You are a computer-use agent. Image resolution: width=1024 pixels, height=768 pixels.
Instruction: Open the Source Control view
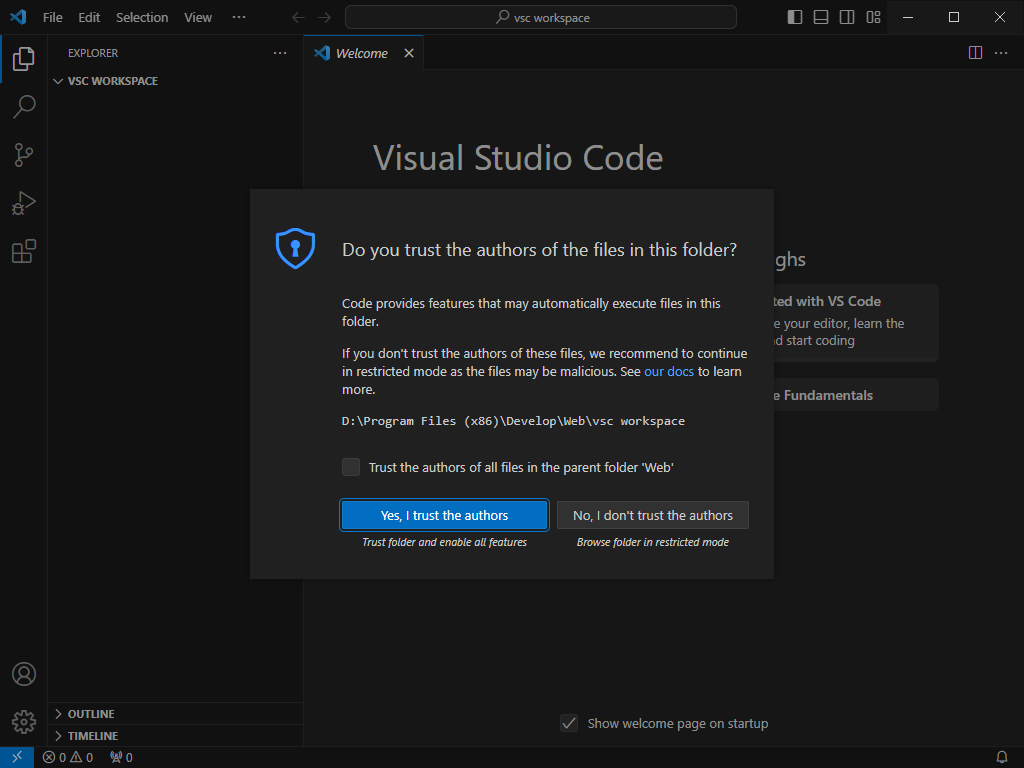click(x=24, y=155)
